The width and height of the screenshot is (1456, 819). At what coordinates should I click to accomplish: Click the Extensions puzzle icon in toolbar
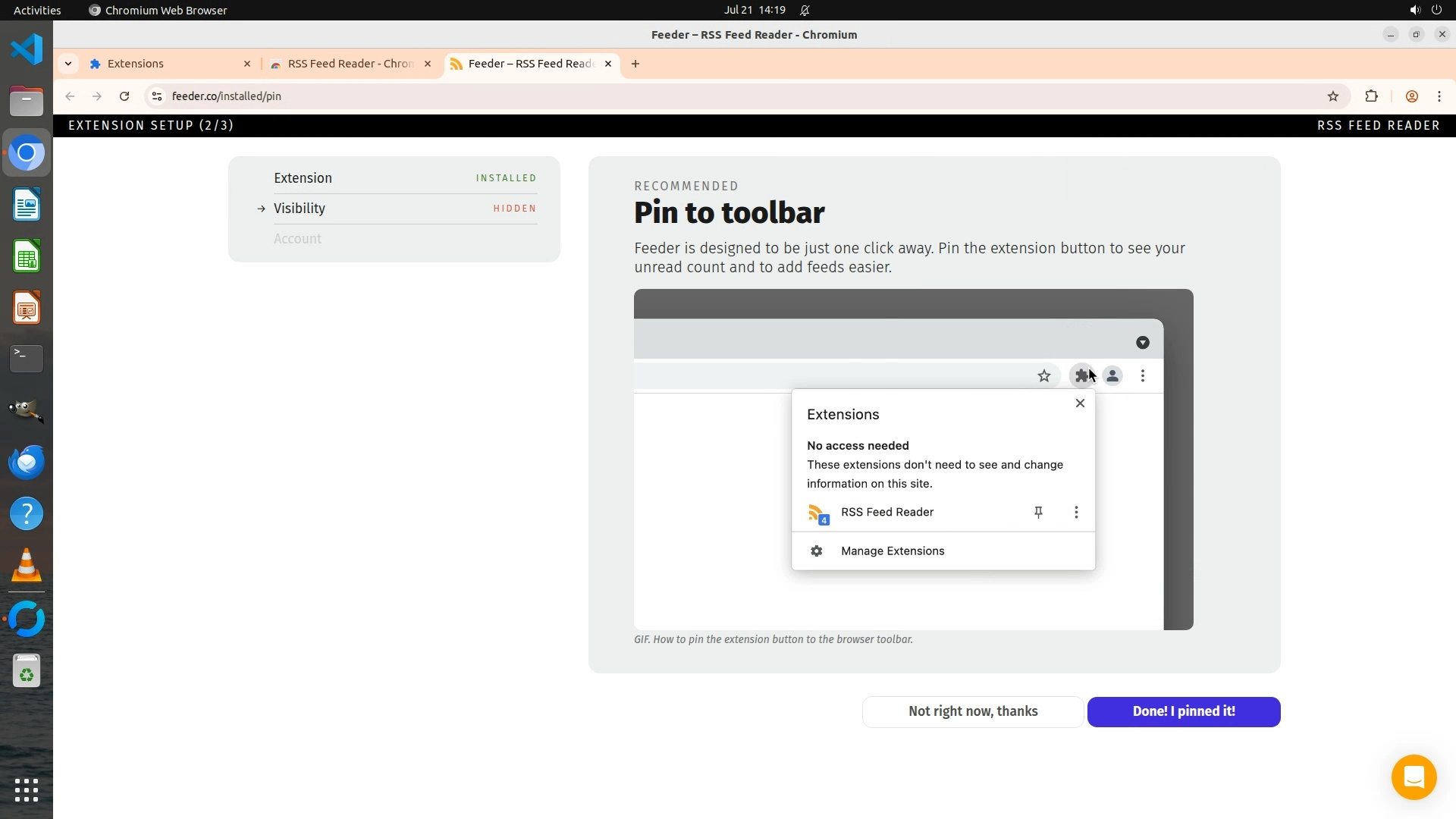pyautogui.click(x=1371, y=96)
